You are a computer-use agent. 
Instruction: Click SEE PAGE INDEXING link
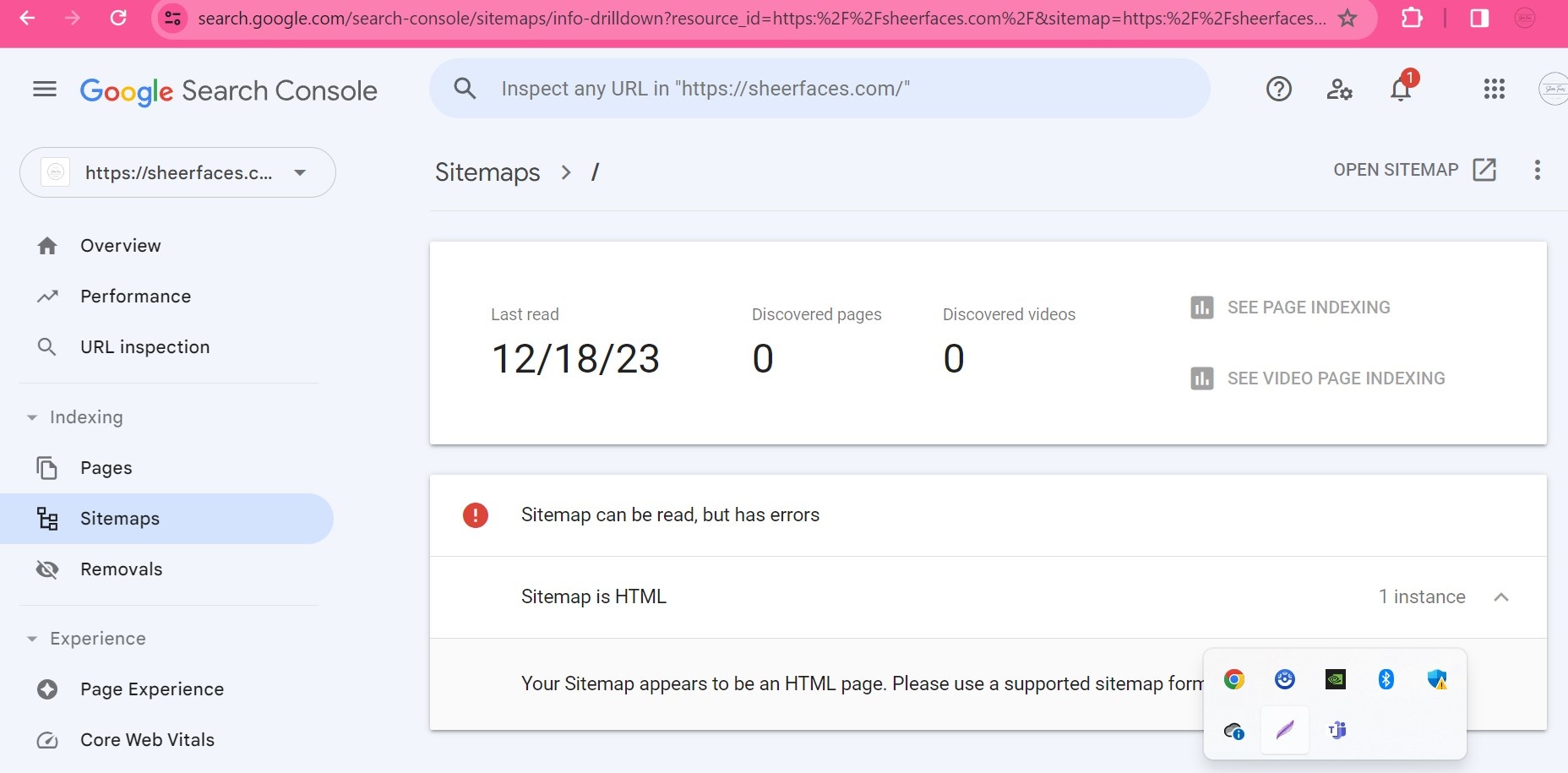click(x=1290, y=308)
